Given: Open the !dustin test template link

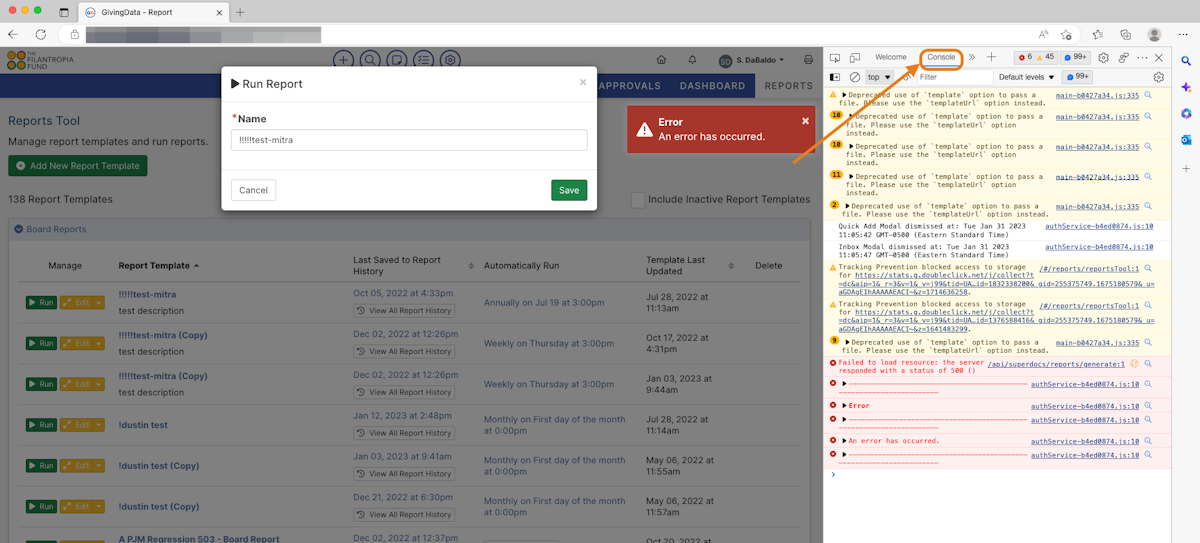Looking at the screenshot, I should pyautogui.click(x=143, y=425).
